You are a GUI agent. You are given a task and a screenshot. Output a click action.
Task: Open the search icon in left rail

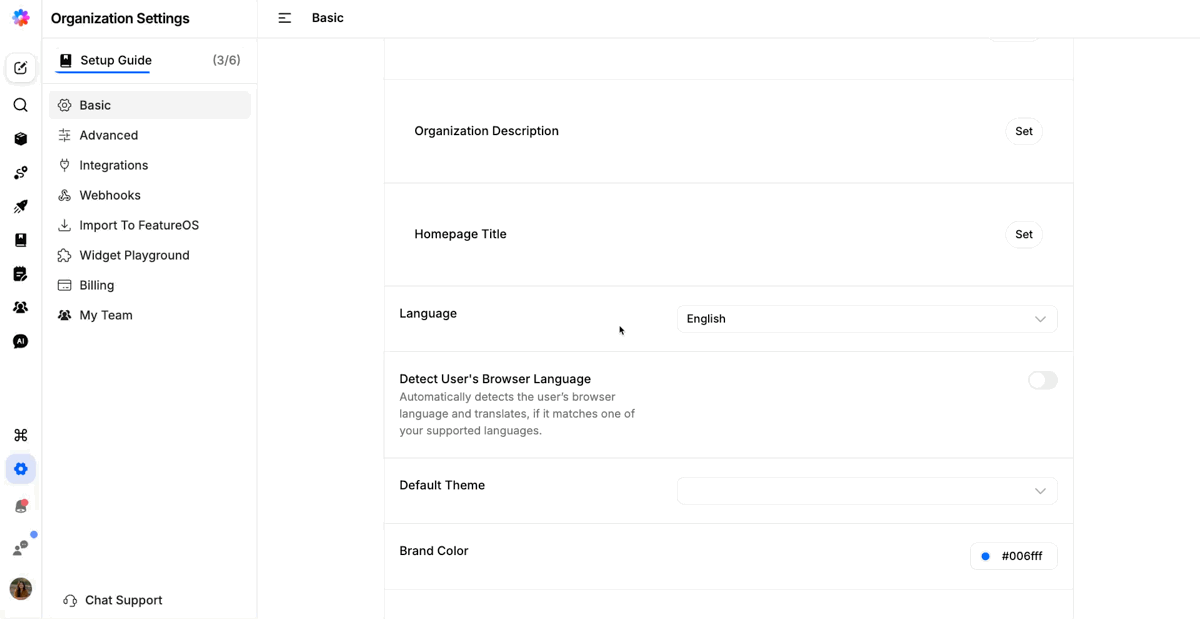pos(20,105)
